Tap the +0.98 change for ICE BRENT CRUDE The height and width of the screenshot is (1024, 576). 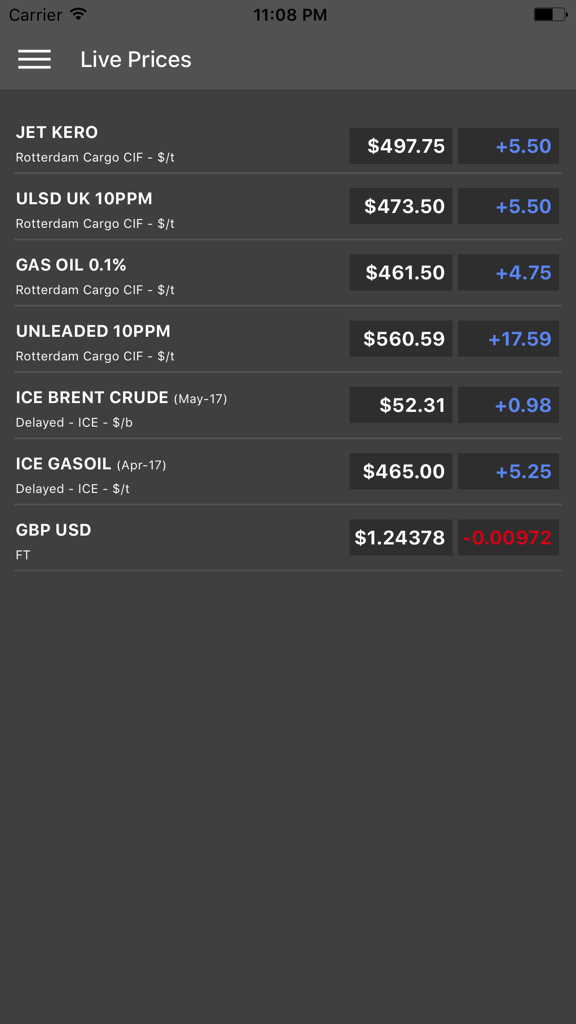pos(508,404)
